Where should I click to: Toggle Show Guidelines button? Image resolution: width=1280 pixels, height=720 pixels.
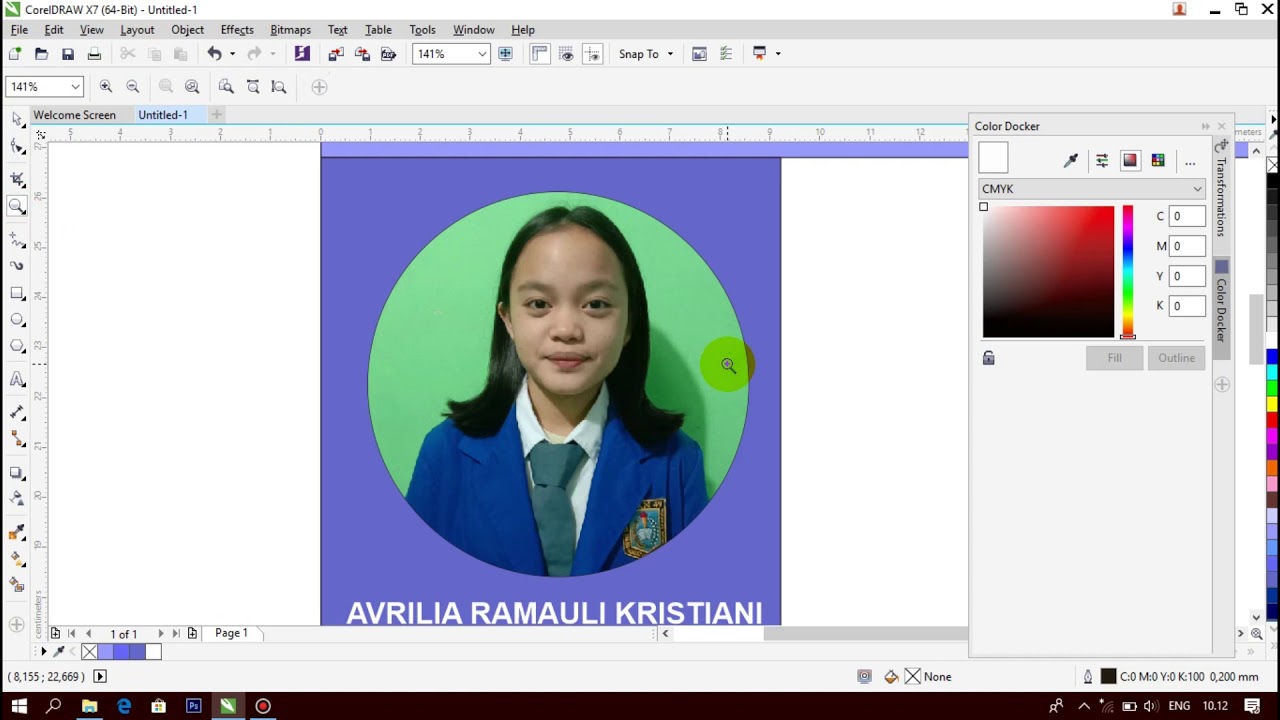point(592,54)
